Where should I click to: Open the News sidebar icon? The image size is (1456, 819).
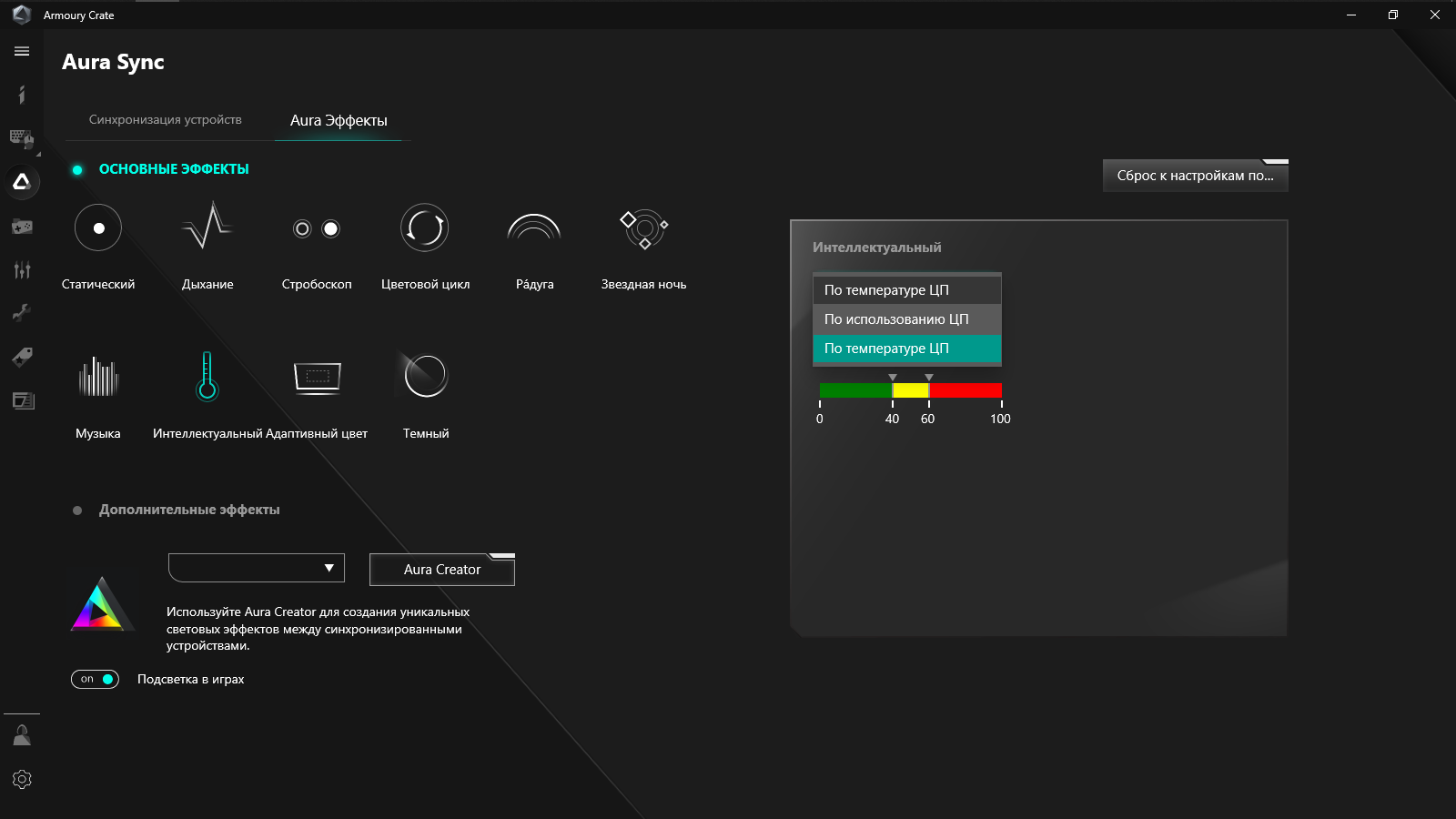pos(22,400)
